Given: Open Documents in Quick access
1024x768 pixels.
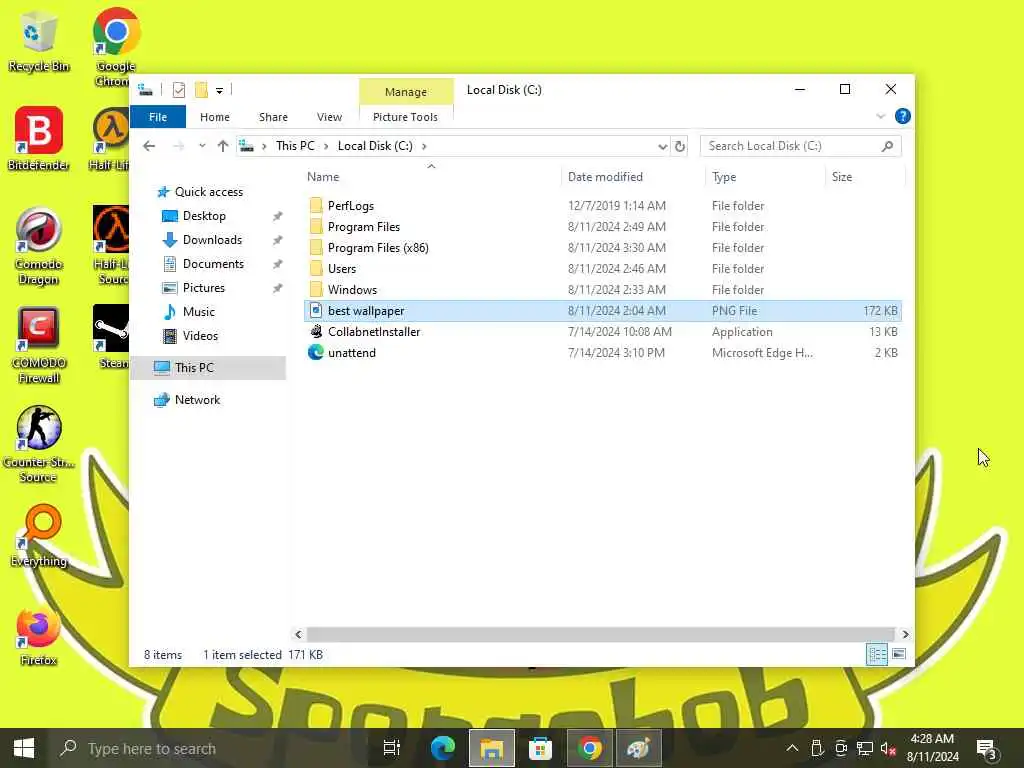Looking at the screenshot, I should click(x=213, y=264).
